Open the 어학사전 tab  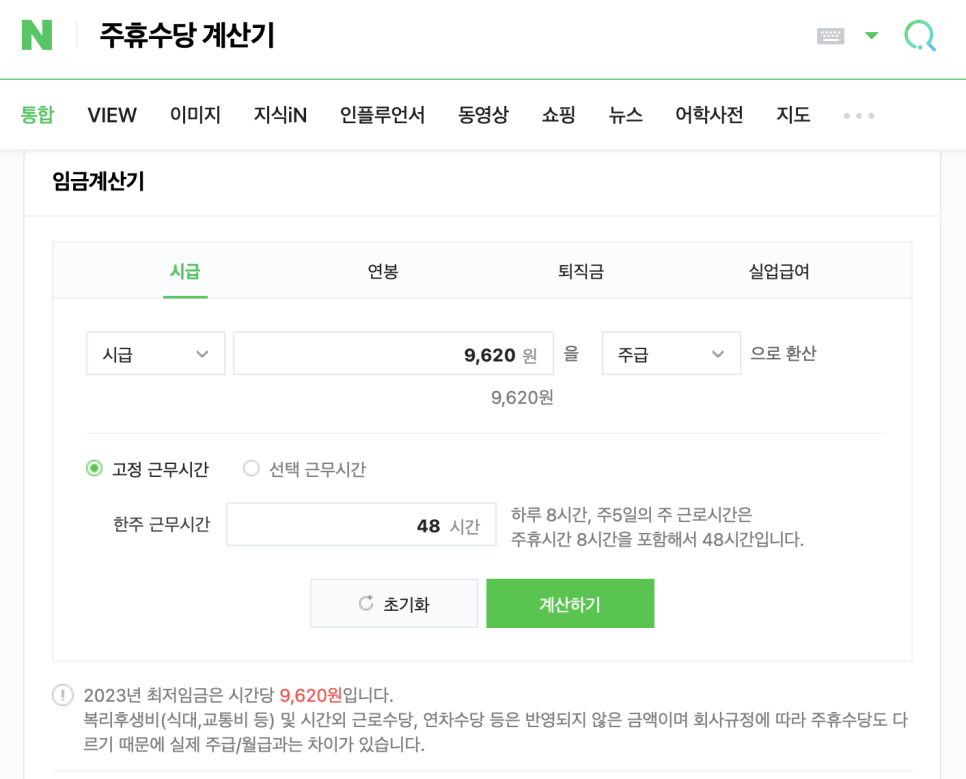[709, 115]
